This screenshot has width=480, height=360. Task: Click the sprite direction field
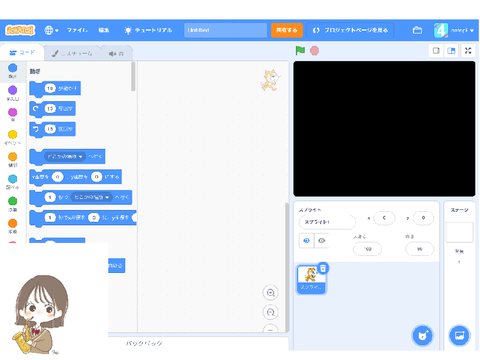419,249
